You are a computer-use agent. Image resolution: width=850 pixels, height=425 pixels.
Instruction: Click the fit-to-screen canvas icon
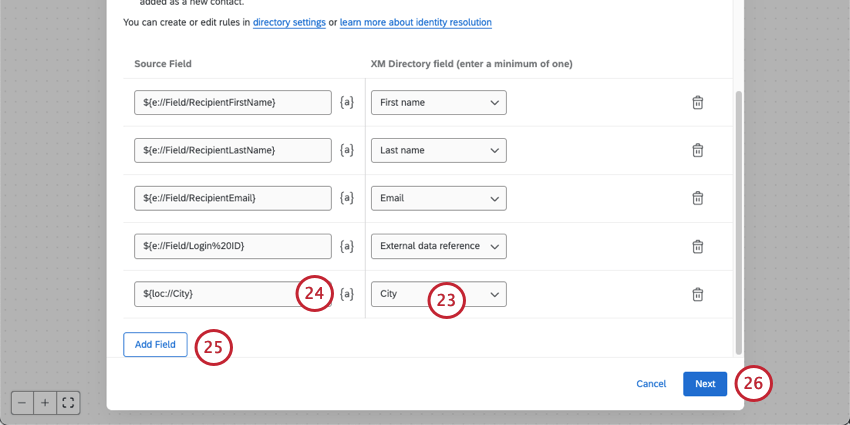point(68,403)
